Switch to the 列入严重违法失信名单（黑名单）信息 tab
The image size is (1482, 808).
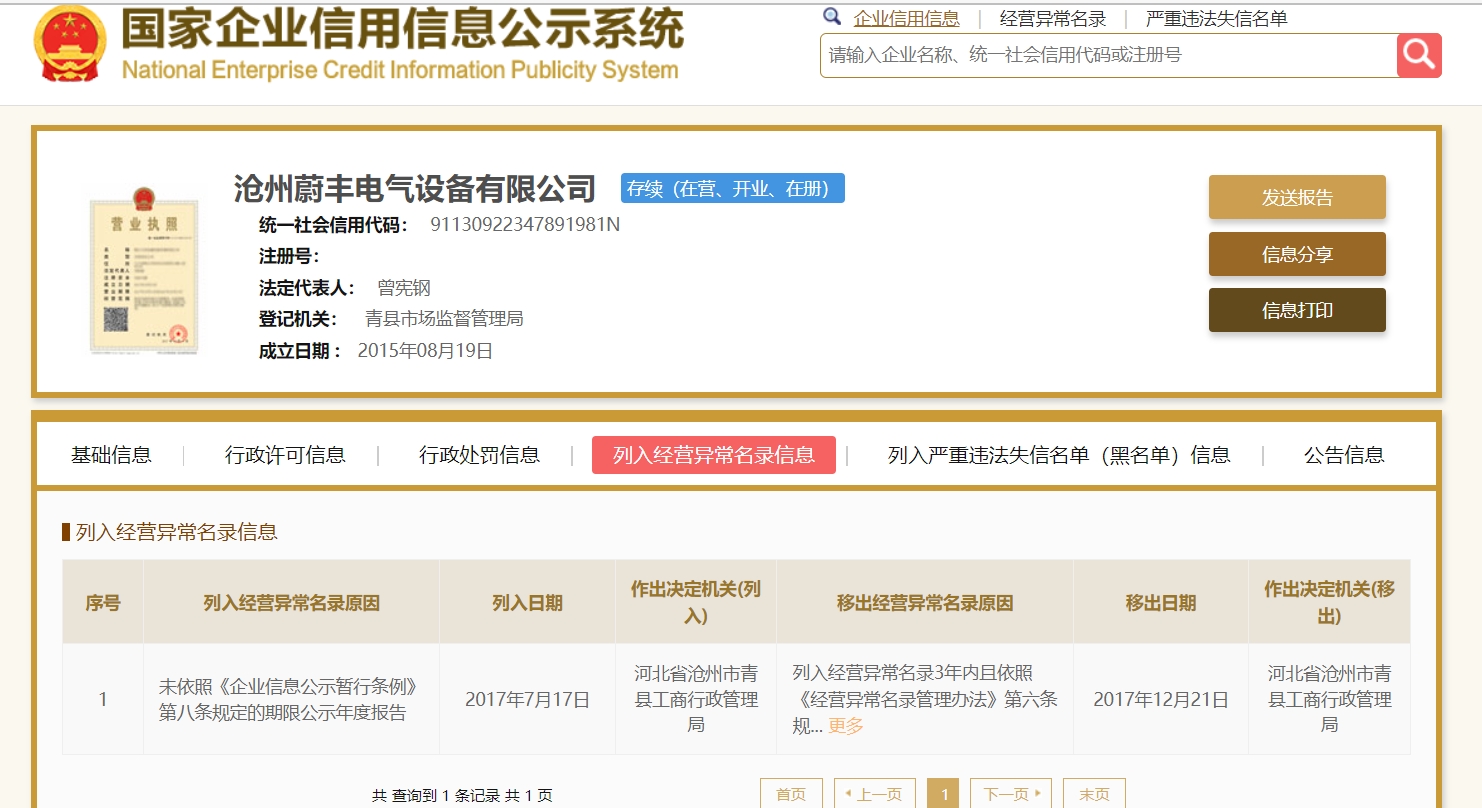[x=1059, y=455]
